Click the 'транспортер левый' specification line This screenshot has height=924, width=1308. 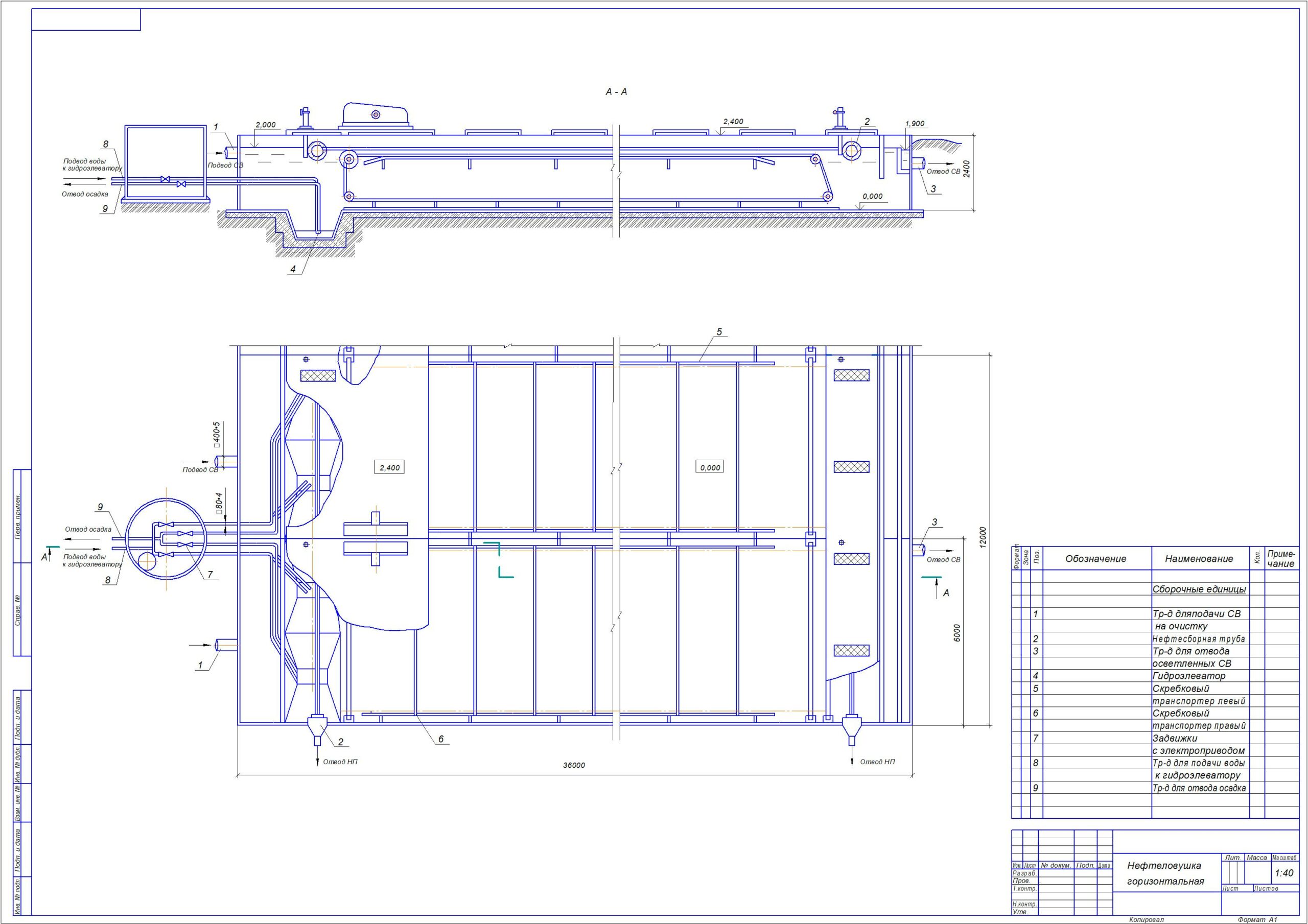1199,701
